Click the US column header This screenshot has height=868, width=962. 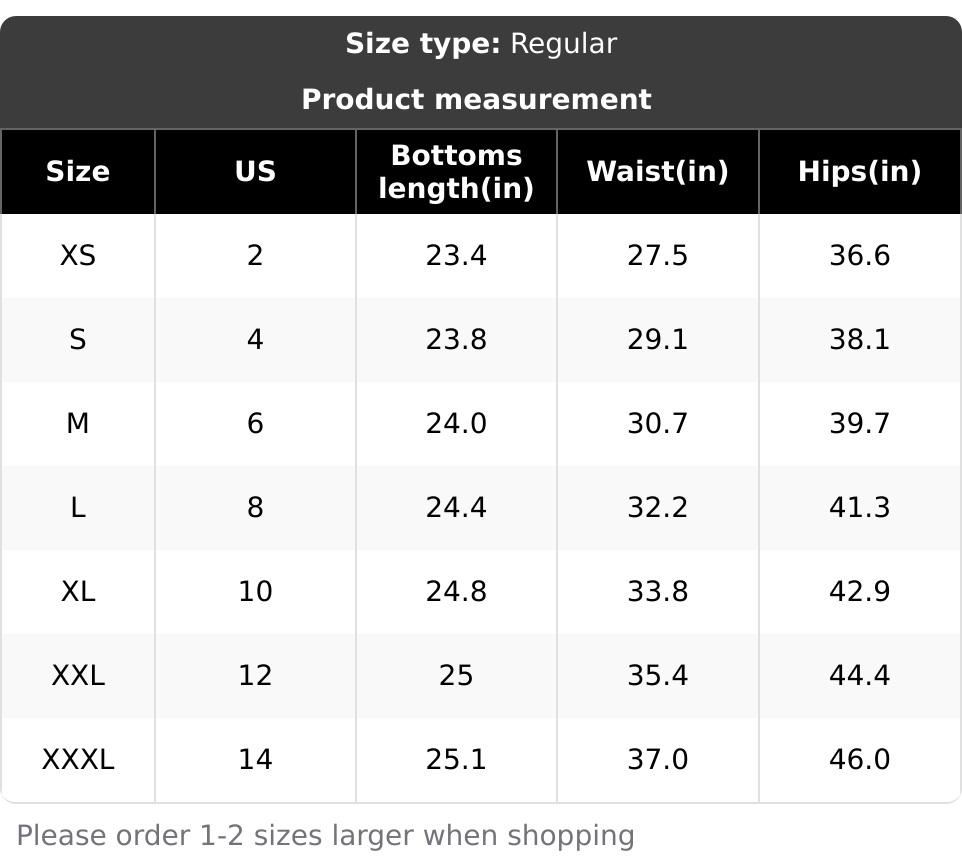coord(255,172)
